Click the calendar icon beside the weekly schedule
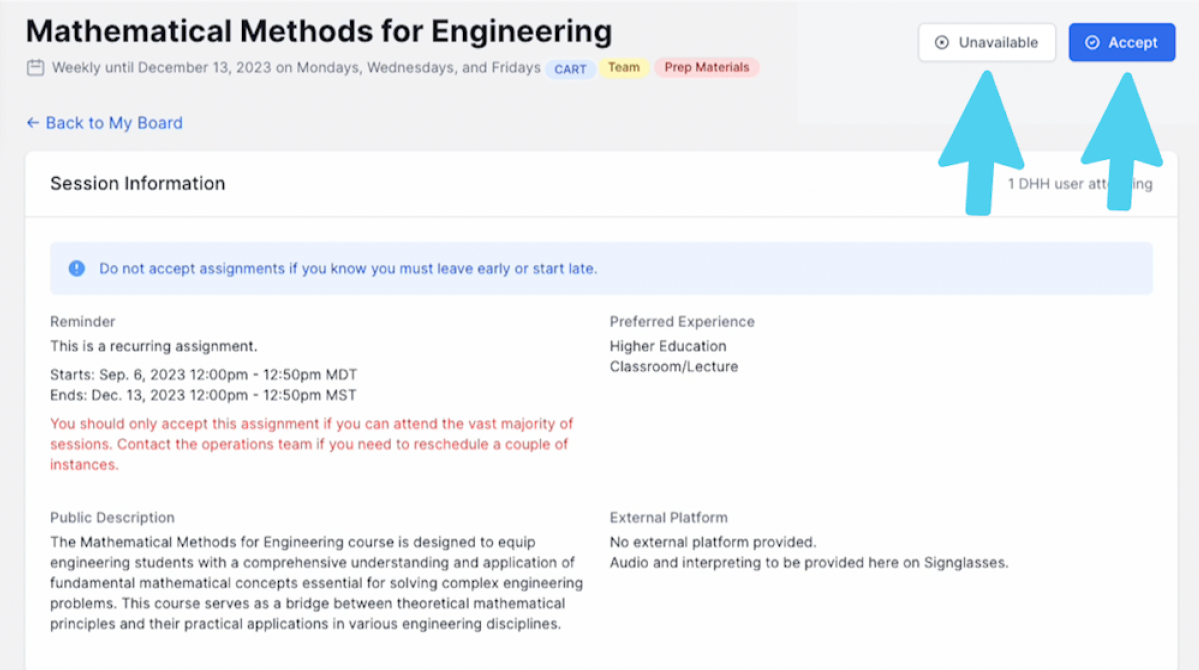This screenshot has width=1199, height=670. [x=35, y=68]
